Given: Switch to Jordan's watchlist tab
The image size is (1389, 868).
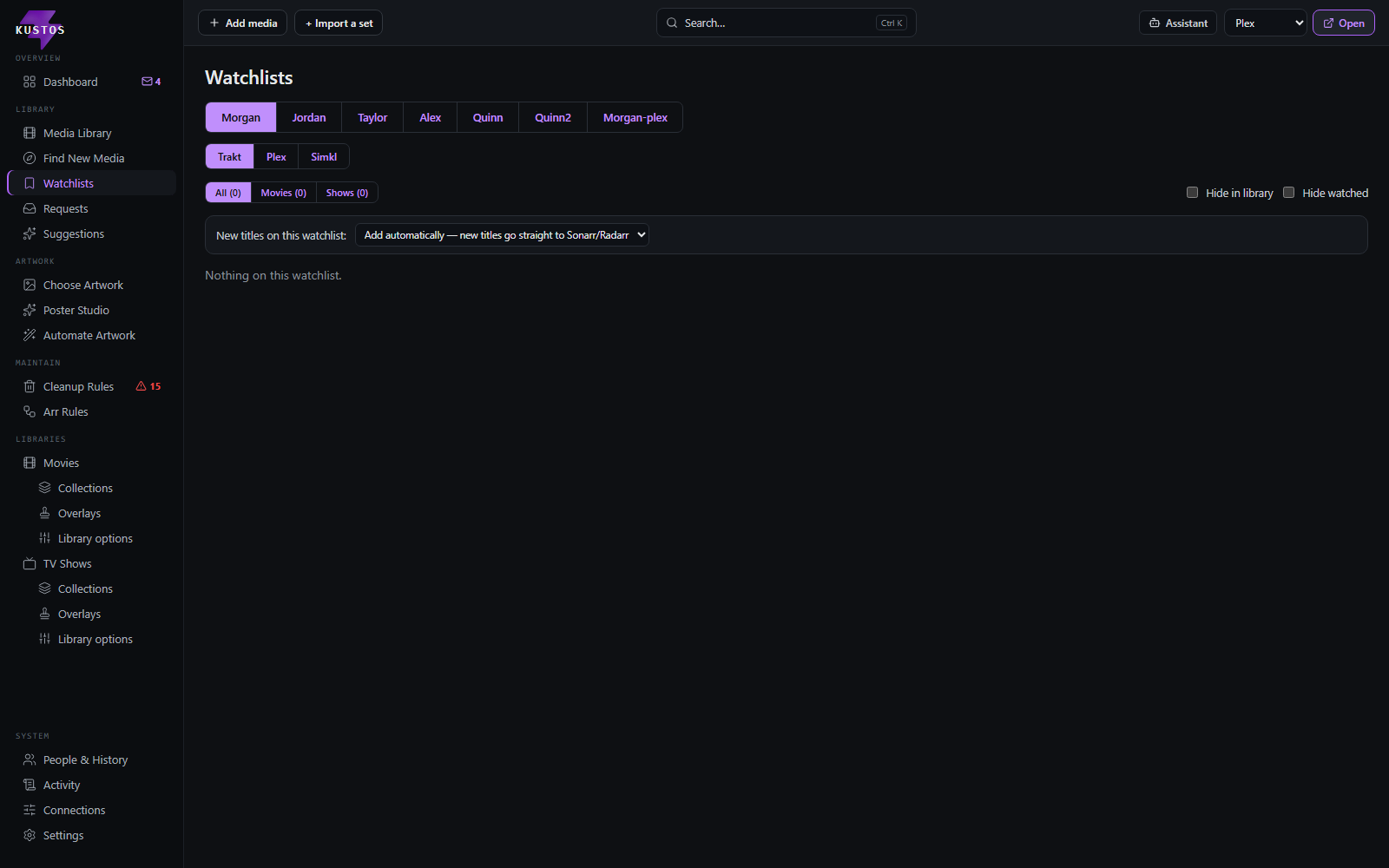Looking at the screenshot, I should click(309, 117).
